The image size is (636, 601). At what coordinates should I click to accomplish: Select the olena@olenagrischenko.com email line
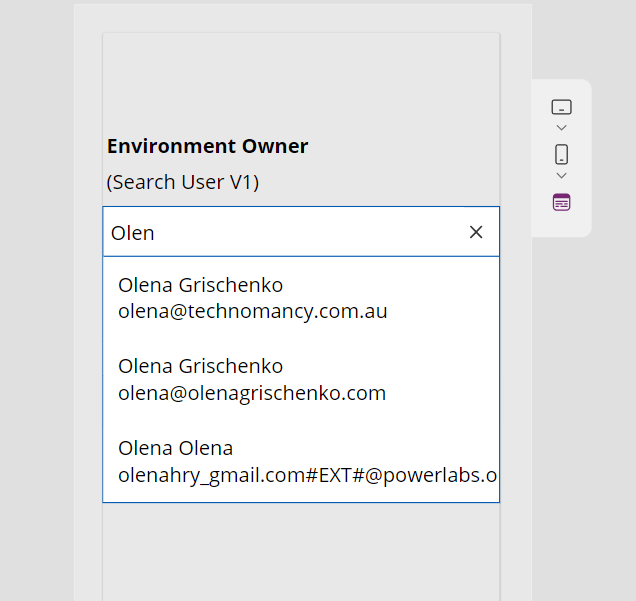(x=252, y=393)
